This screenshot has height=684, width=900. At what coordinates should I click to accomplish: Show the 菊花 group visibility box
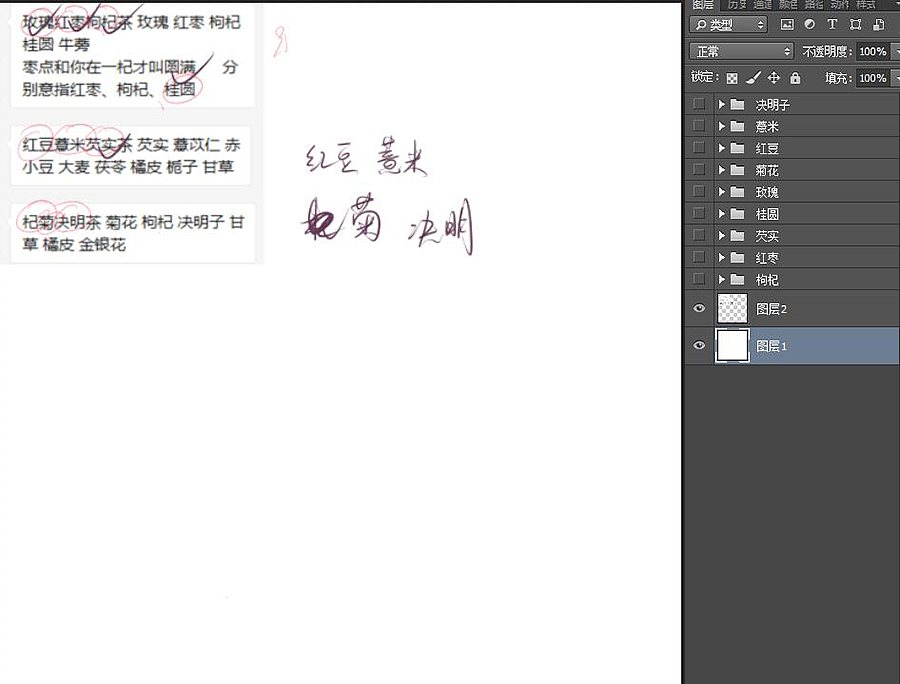(x=699, y=169)
